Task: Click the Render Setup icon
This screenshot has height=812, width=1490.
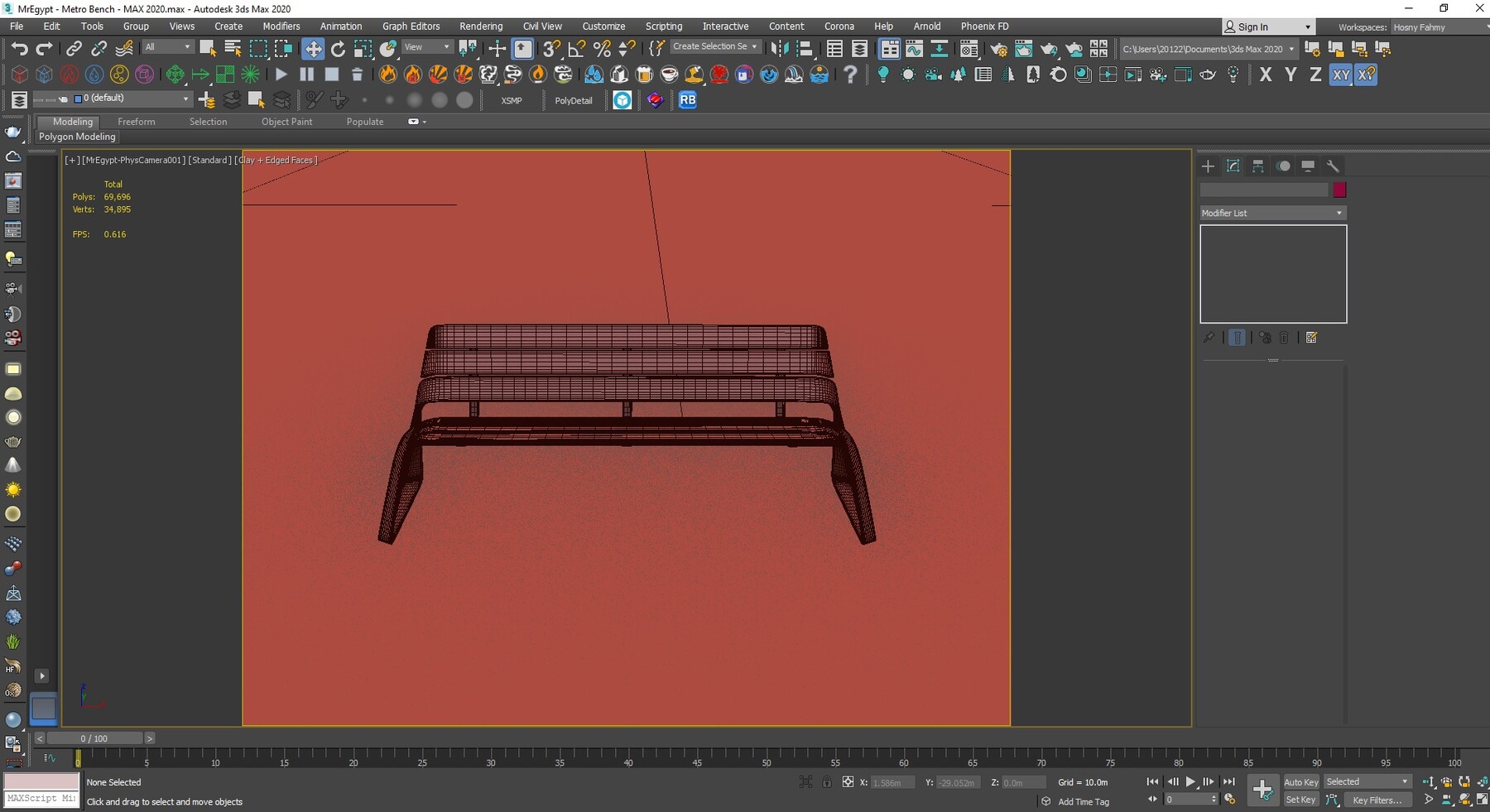Action: pyautogui.click(x=999, y=49)
